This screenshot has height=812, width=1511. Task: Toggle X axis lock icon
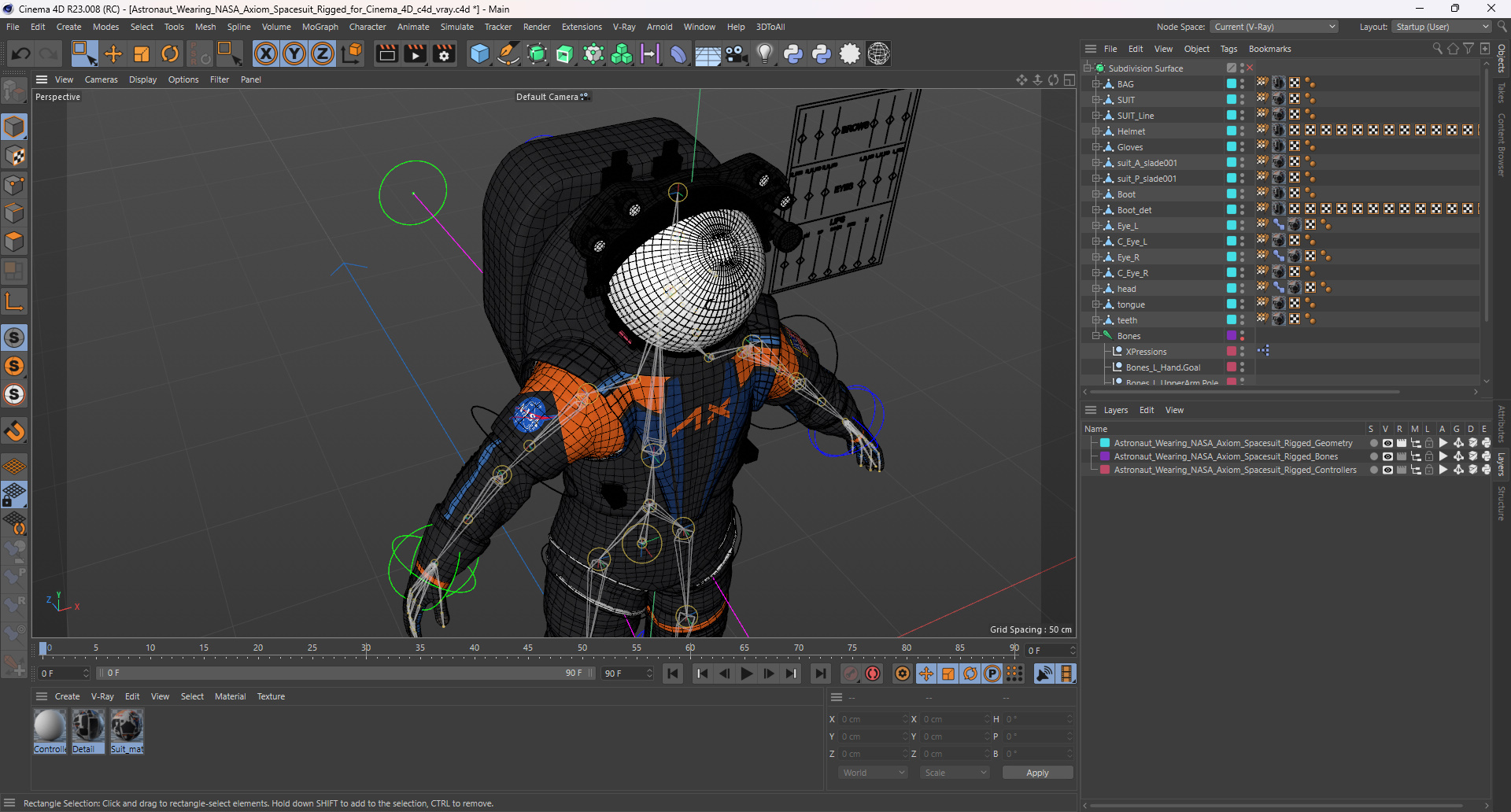(x=266, y=54)
